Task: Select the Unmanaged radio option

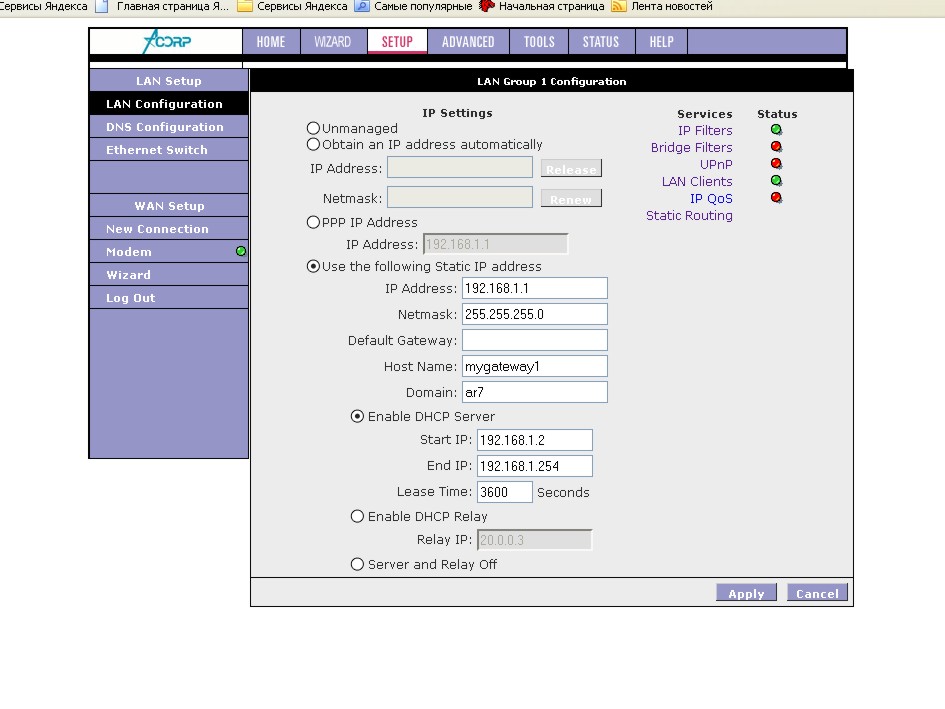Action: point(313,128)
